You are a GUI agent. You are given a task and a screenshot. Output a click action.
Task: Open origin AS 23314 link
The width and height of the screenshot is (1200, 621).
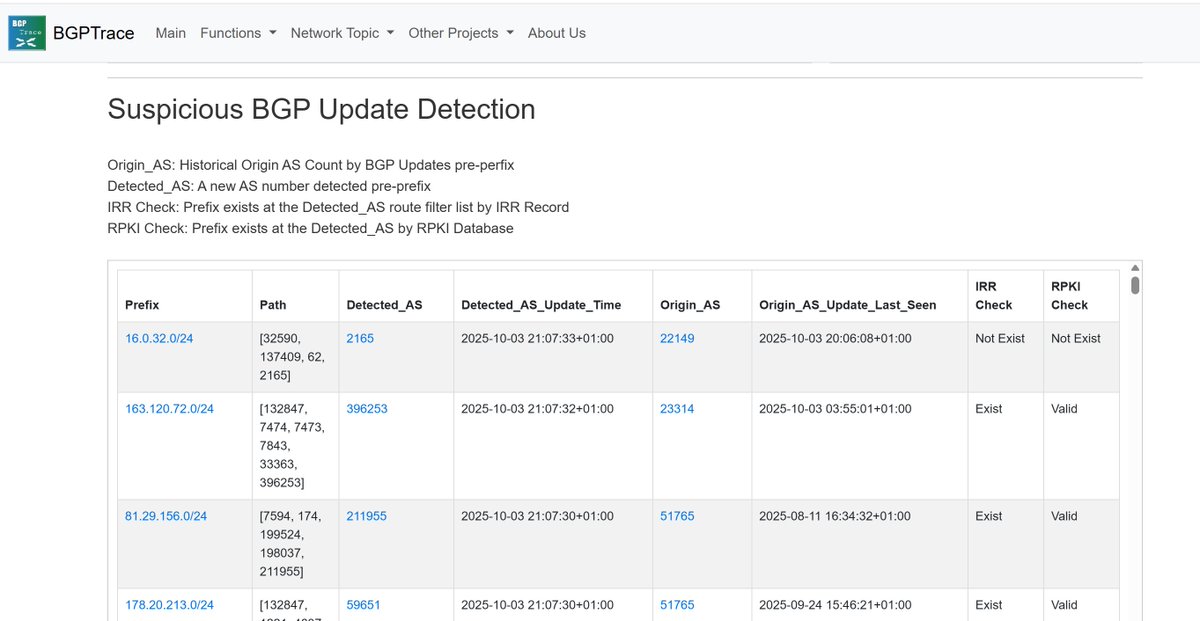pos(677,409)
